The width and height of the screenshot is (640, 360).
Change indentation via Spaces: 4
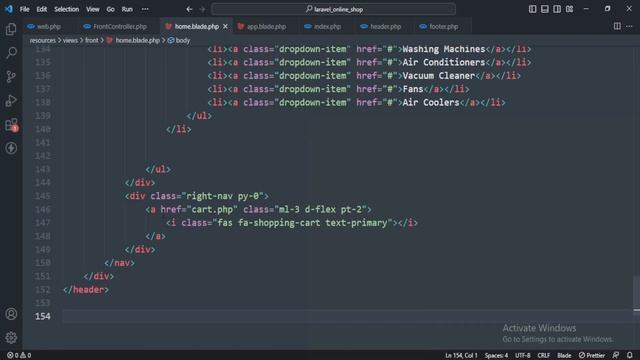pyautogui.click(x=496, y=355)
